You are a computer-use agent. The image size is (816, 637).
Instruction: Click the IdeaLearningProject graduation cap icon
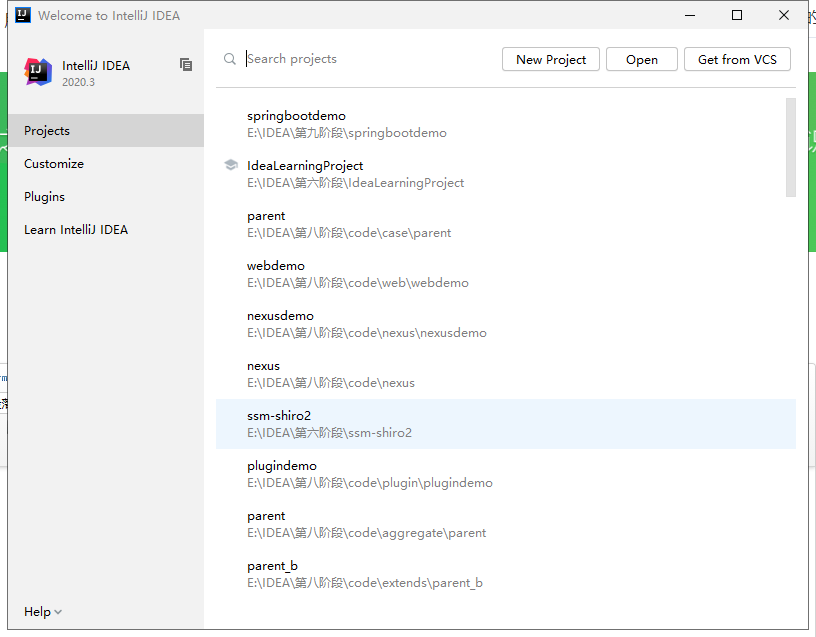point(231,165)
